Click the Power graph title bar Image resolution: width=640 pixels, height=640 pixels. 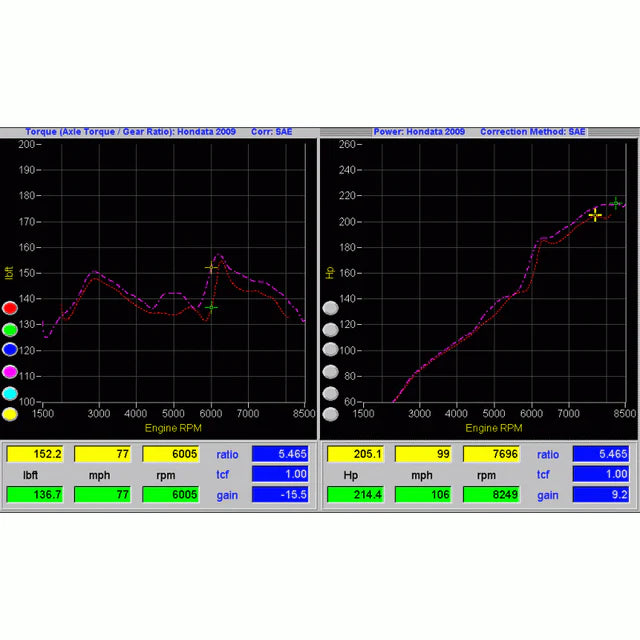(479, 132)
